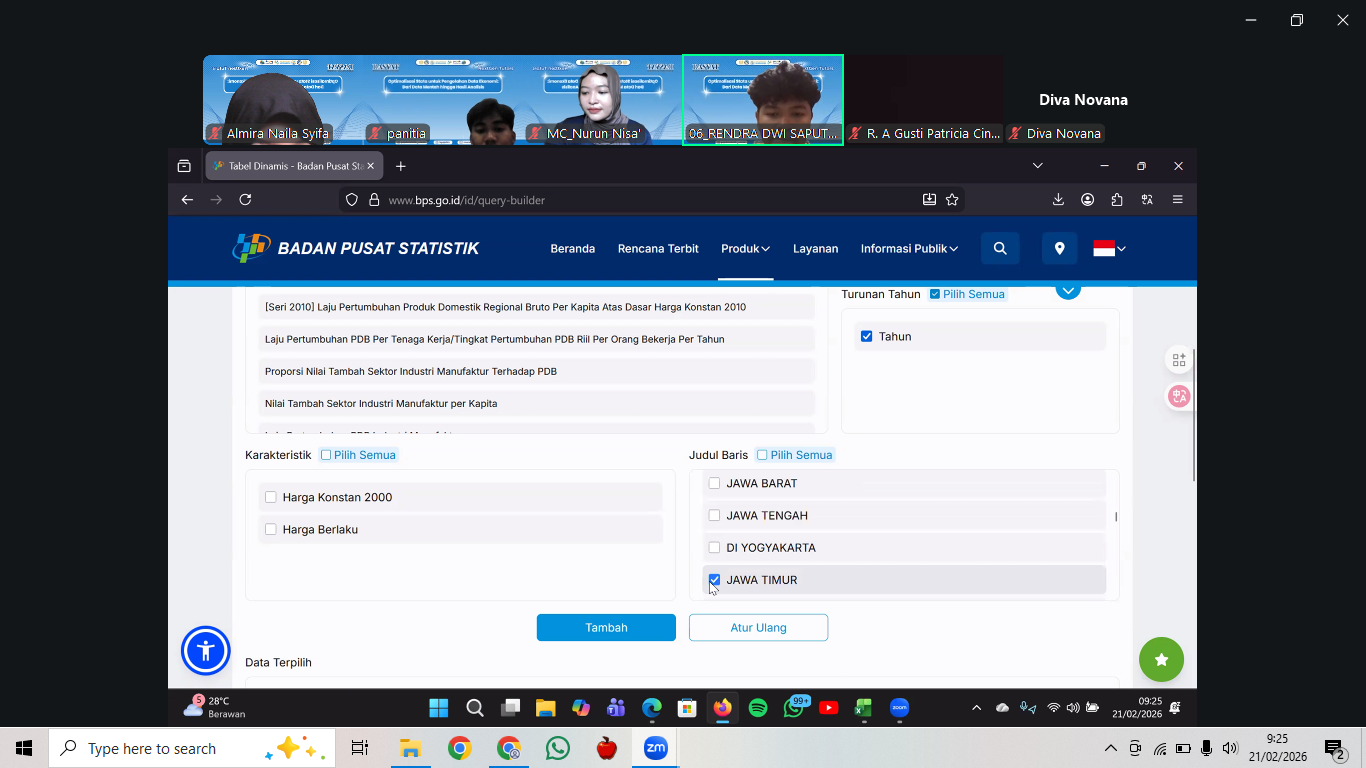Click the Atur Ulang reset button

click(x=758, y=628)
